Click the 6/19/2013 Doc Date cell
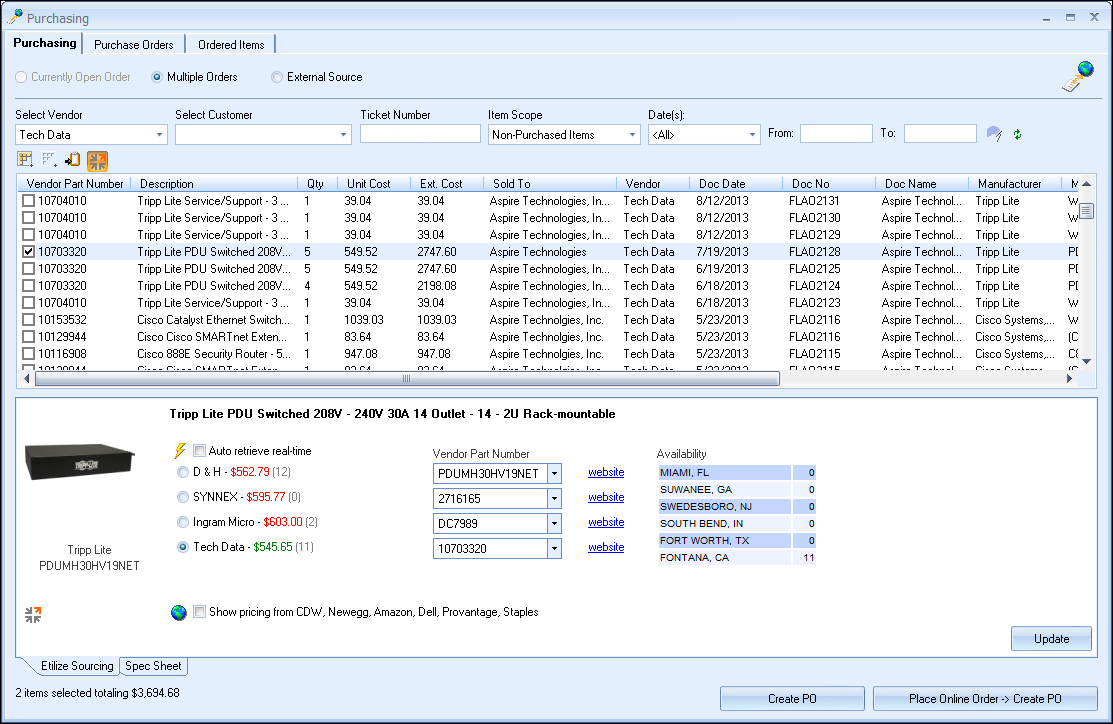The height and width of the screenshot is (724, 1113). pyautogui.click(x=722, y=269)
